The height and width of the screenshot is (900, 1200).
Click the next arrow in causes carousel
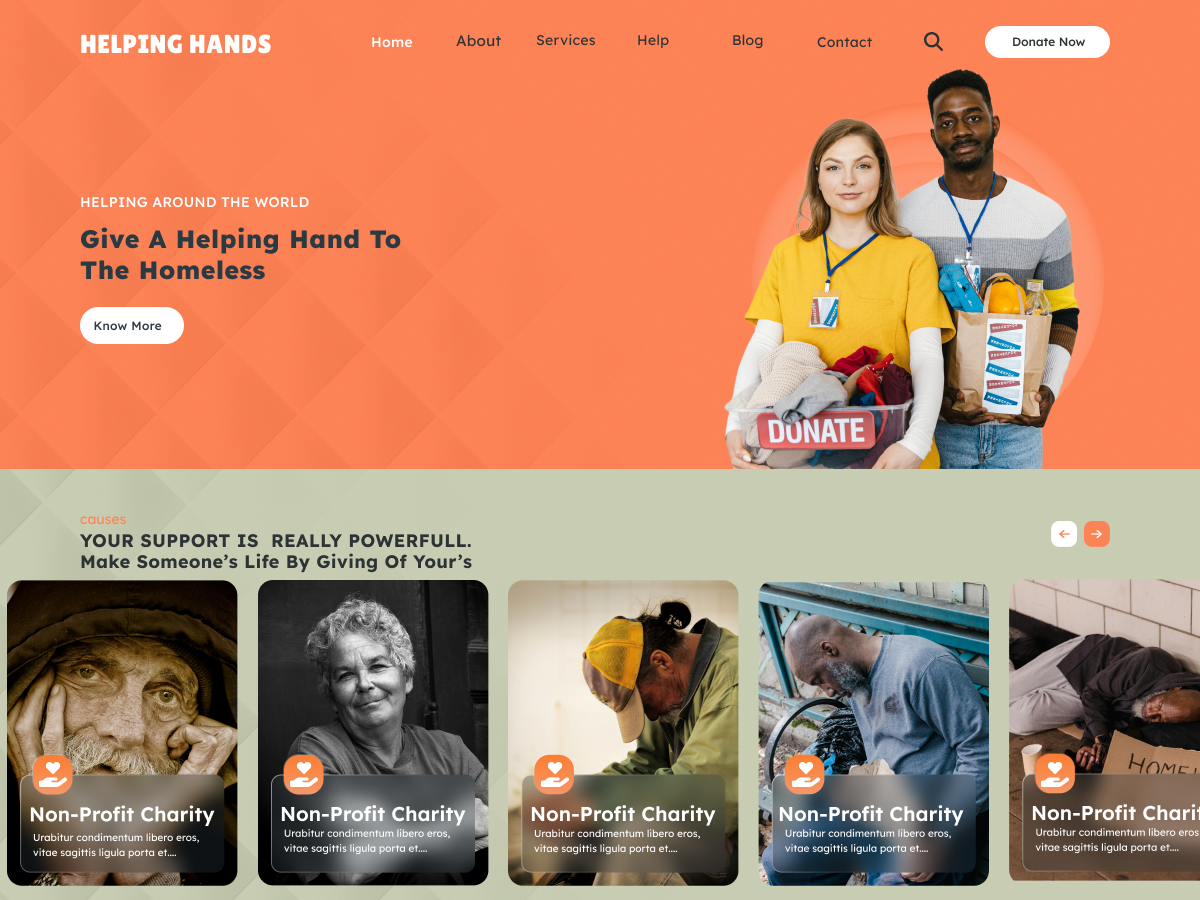click(x=1097, y=534)
